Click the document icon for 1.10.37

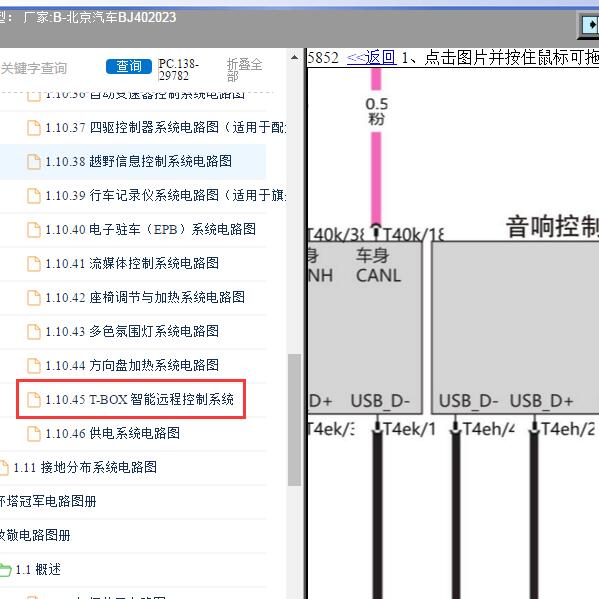[x=34, y=128]
